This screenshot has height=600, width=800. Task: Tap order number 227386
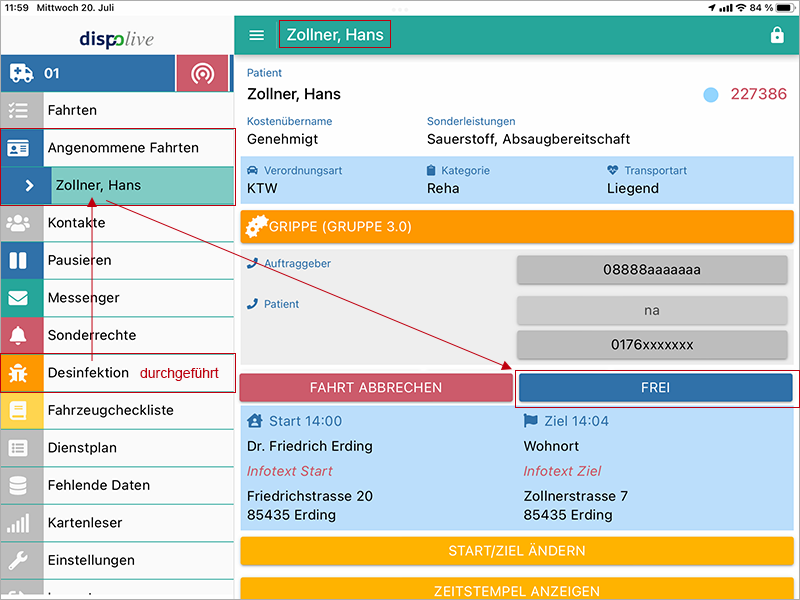pyautogui.click(x=758, y=94)
